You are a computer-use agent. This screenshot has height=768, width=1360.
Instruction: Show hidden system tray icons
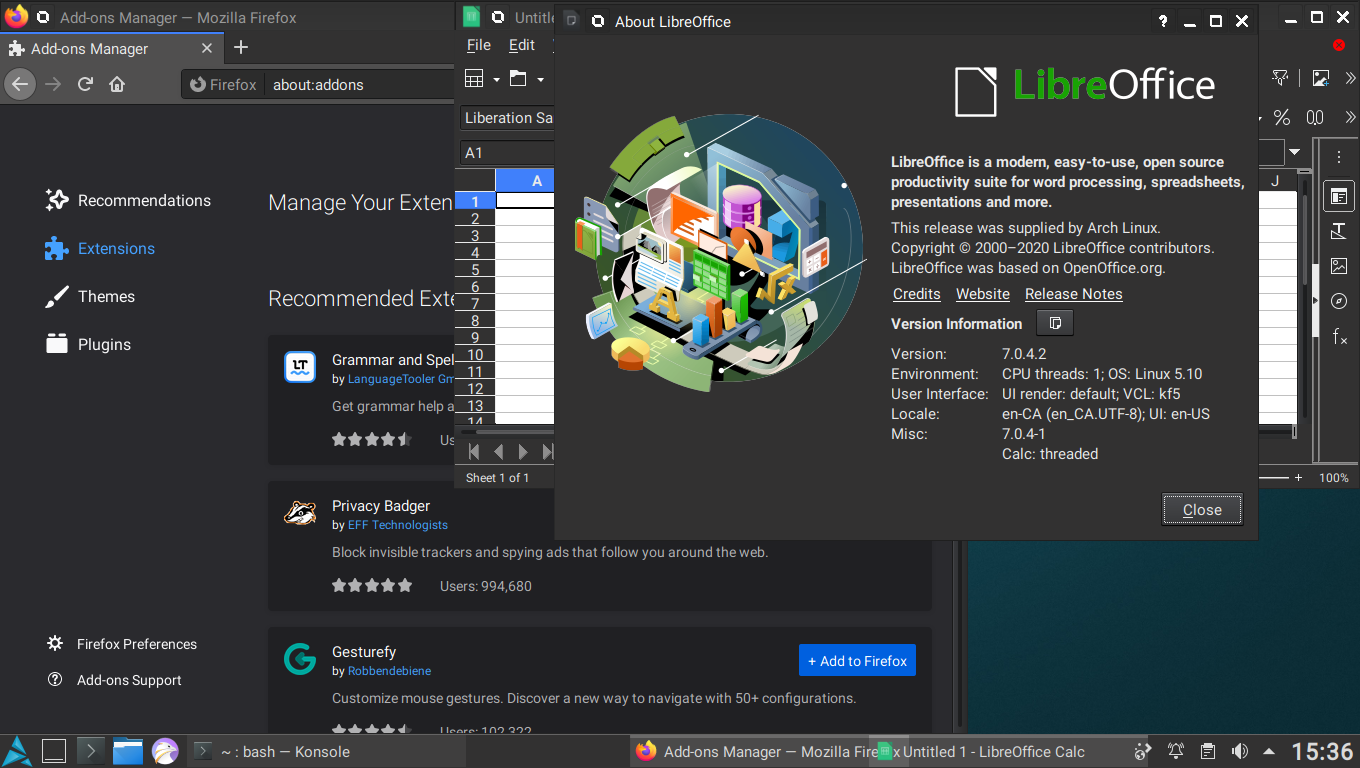(1270, 751)
